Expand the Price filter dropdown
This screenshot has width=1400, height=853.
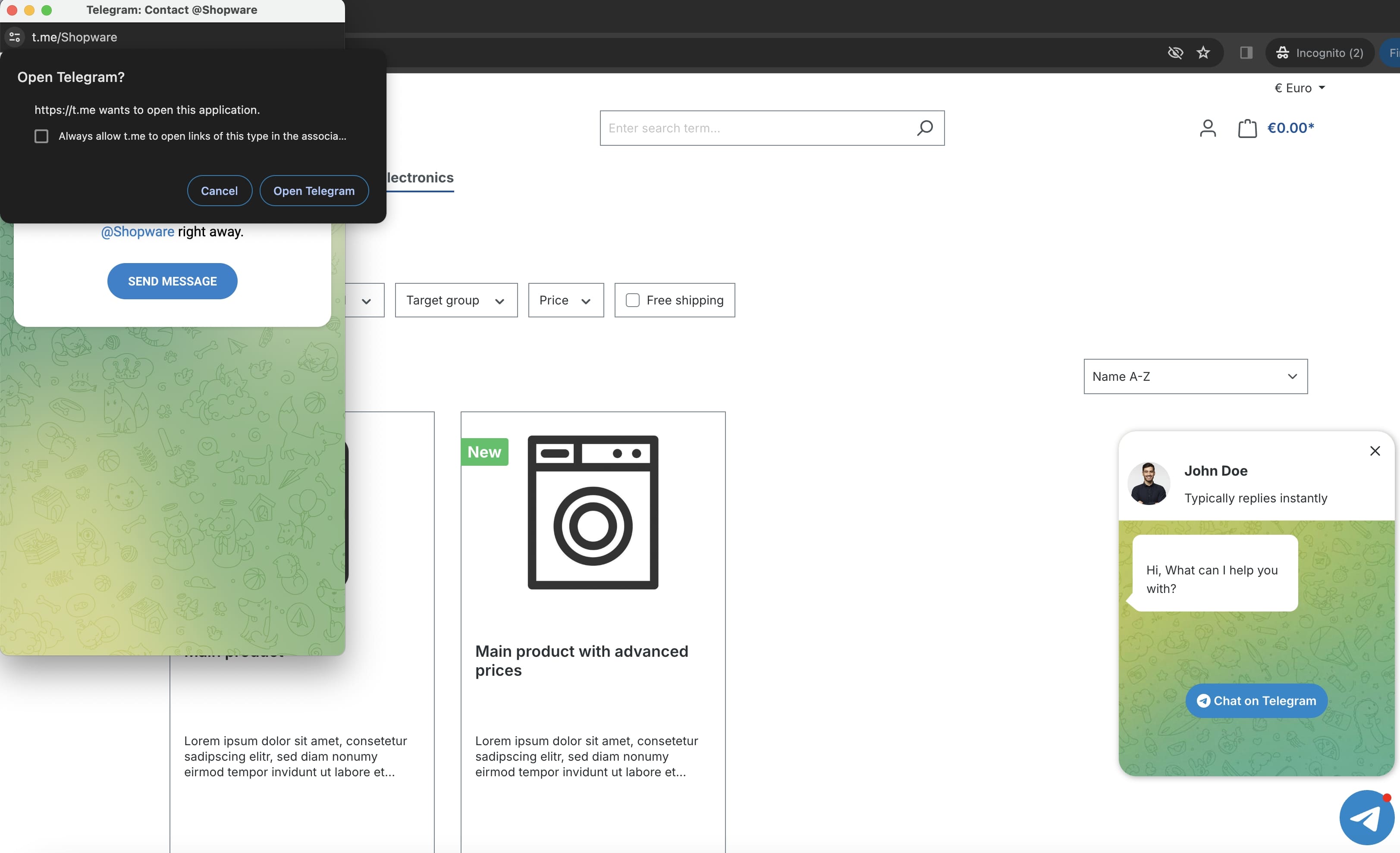(x=566, y=300)
